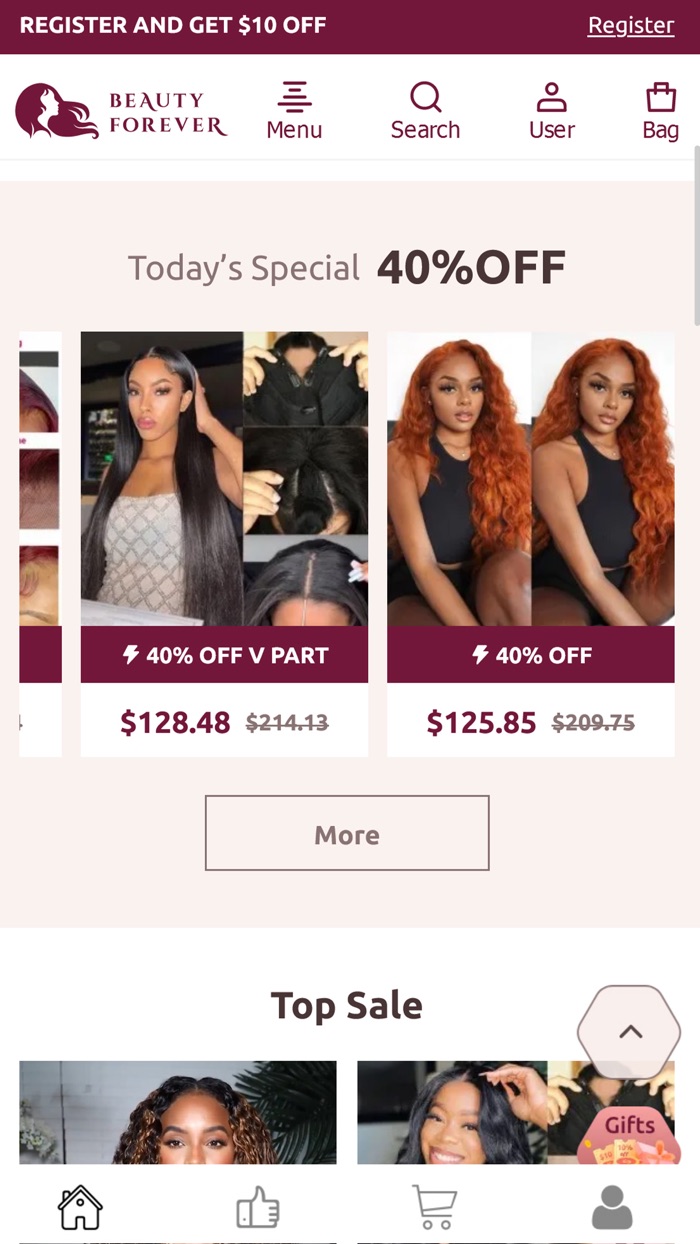
Task: Open the straight black V part wig image
Action: pos(224,479)
